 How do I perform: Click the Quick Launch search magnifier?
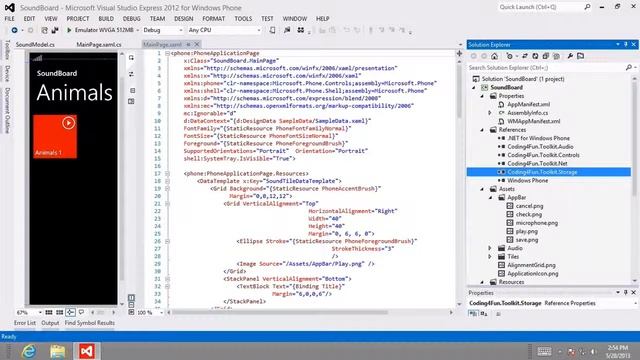(x=587, y=7)
